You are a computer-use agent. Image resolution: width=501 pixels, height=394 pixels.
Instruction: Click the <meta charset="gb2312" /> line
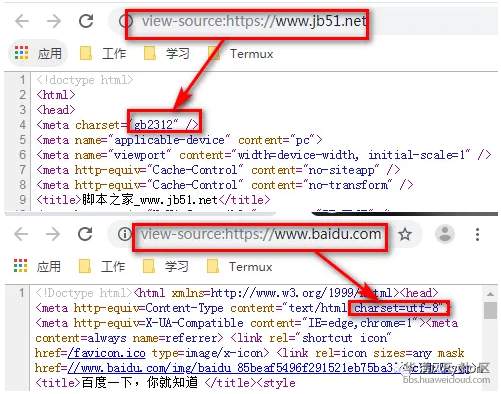pyautogui.click(x=118, y=125)
